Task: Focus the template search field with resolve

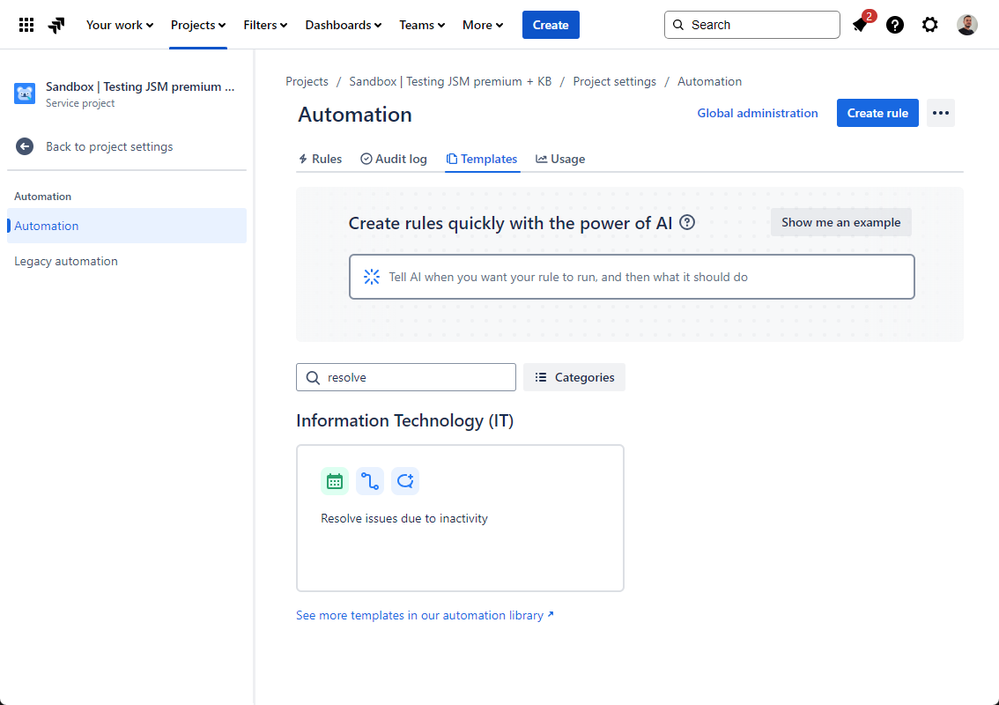Action: (x=406, y=378)
